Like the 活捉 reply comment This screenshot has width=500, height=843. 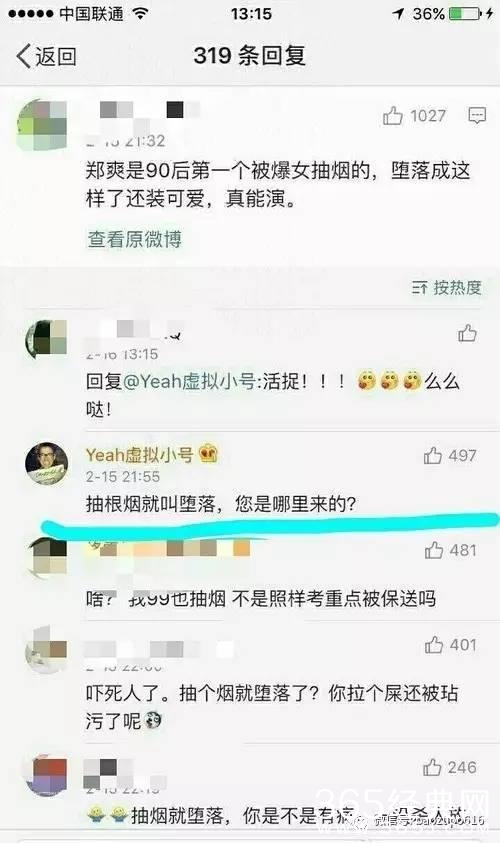click(x=467, y=333)
